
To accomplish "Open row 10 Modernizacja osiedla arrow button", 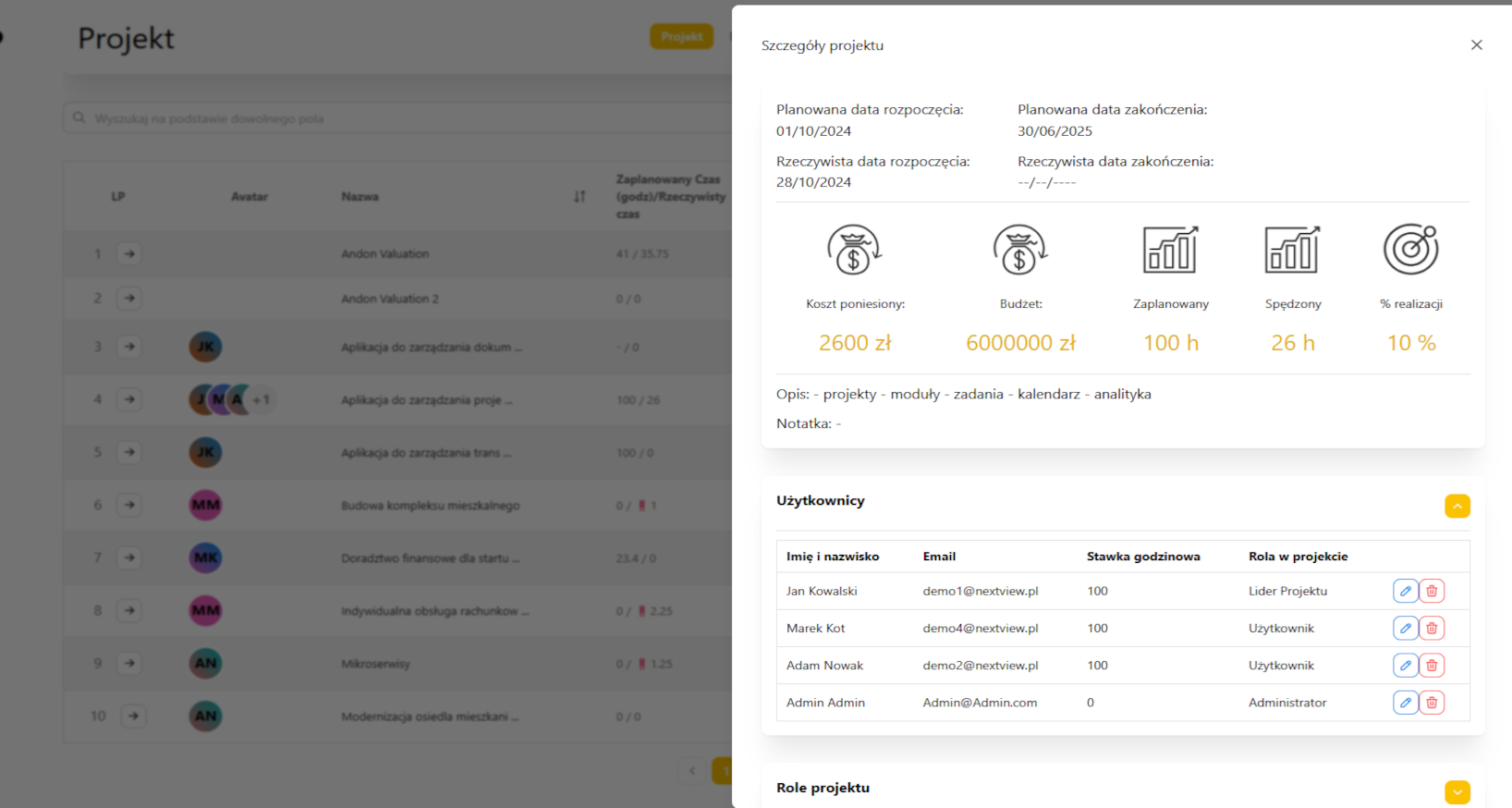I will coord(134,716).
